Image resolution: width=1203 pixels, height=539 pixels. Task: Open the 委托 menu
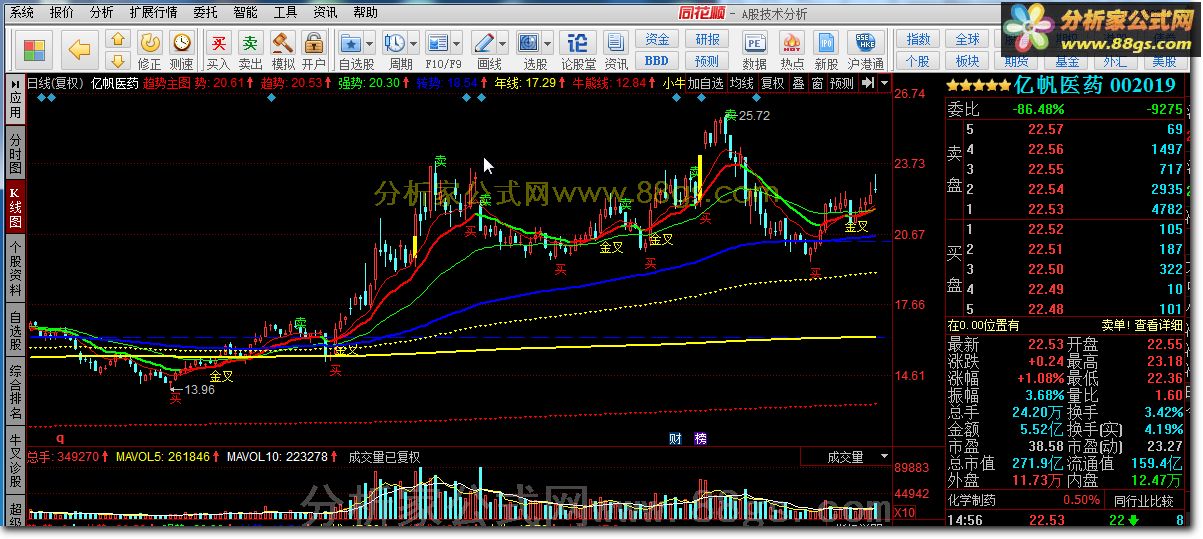coord(205,12)
